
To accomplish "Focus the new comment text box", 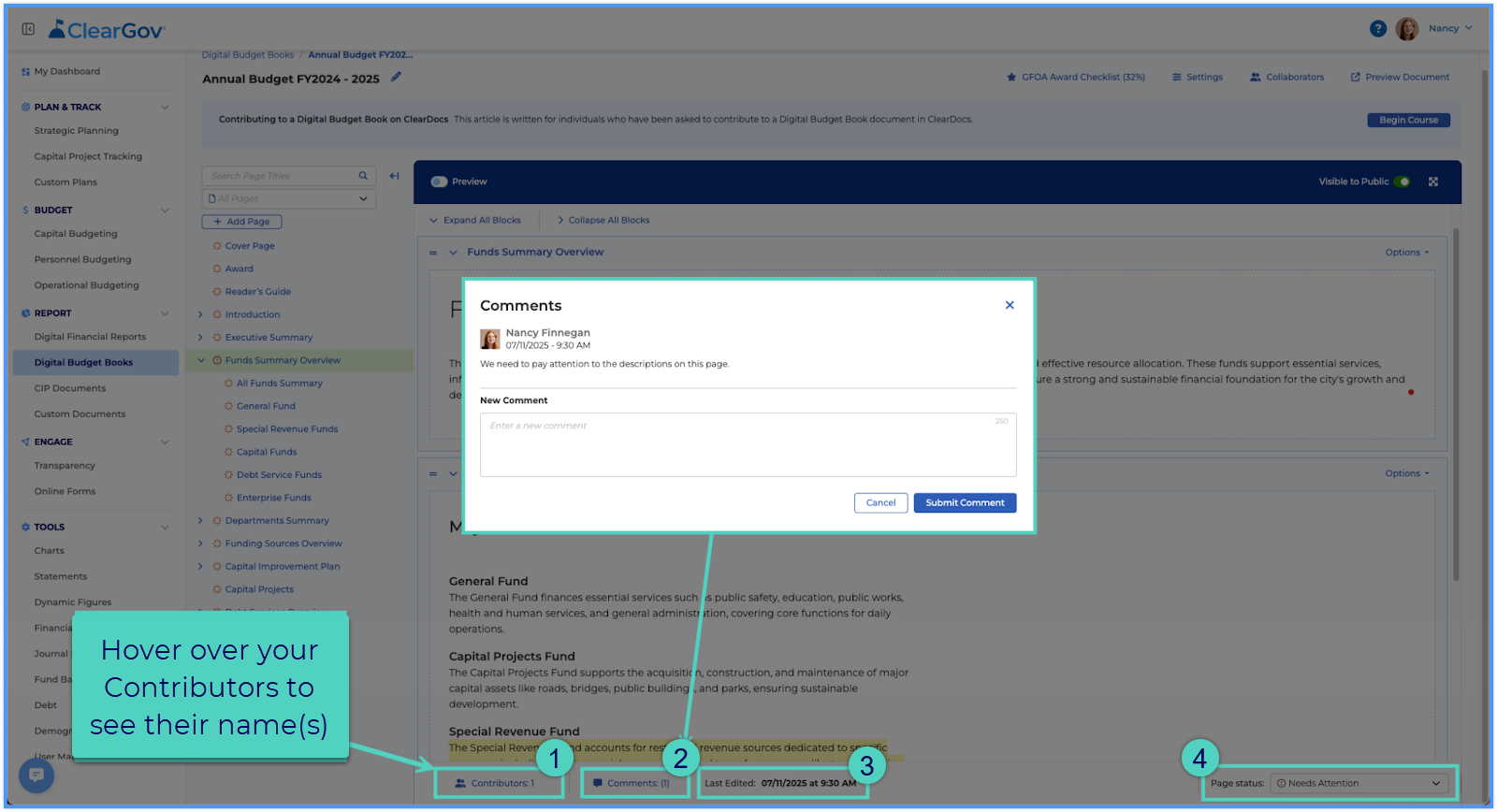I will (x=748, y=445).
